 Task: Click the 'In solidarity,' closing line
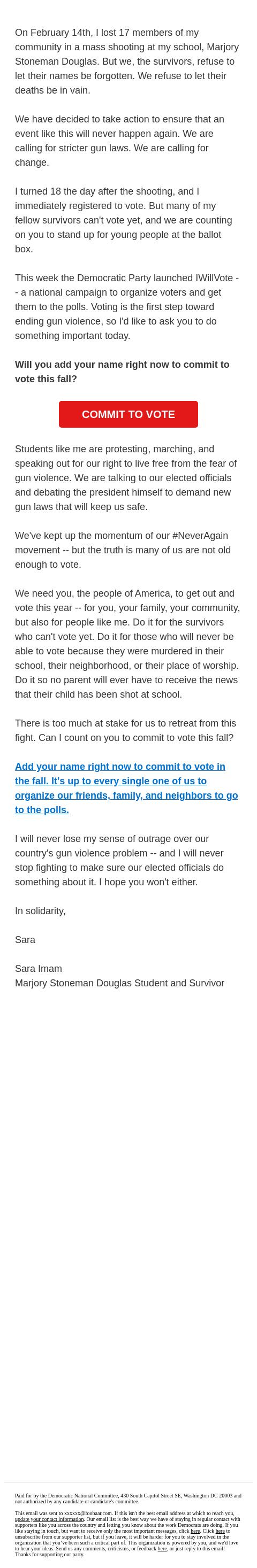[40, 910]
